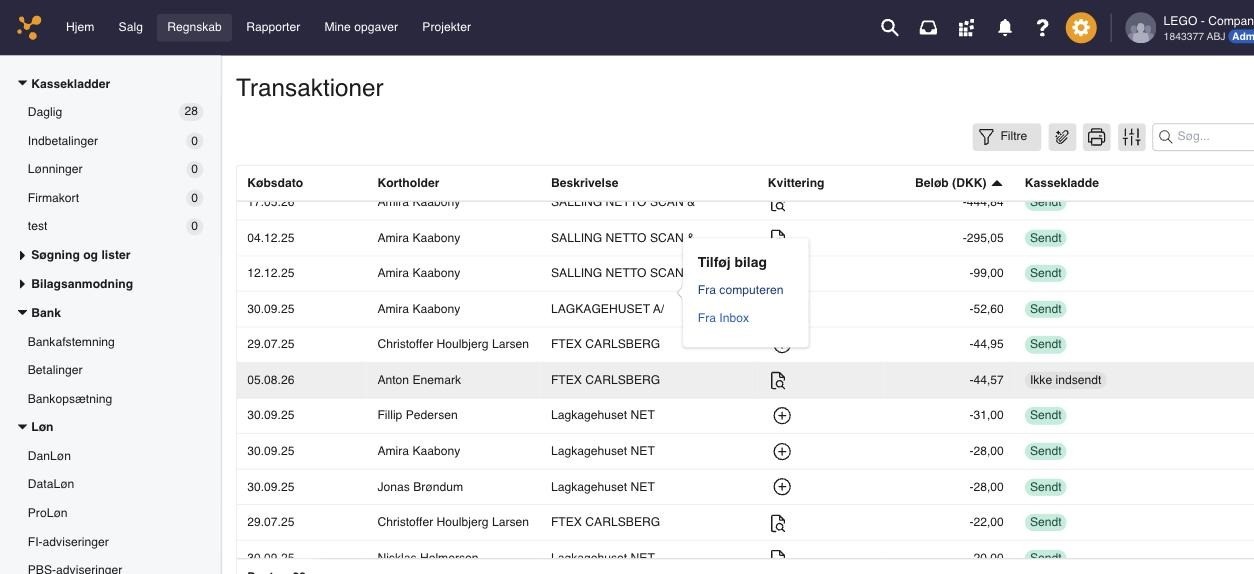Screen dimensions: 1254x574
Task: Sort by the Kortholder column header
Action: pos(408,183)
